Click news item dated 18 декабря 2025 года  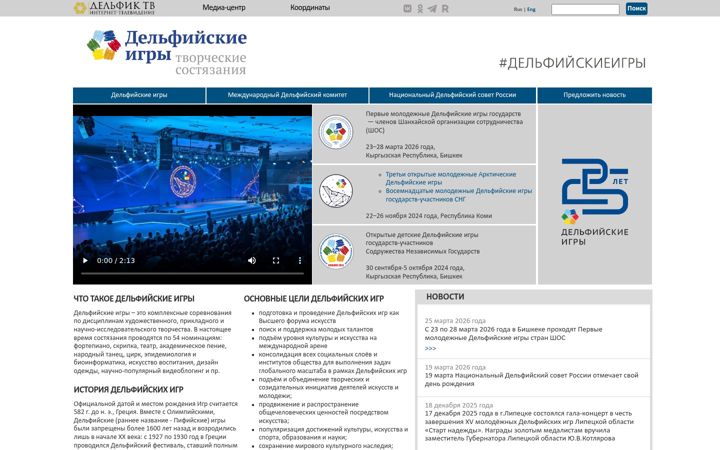[529, 426]
